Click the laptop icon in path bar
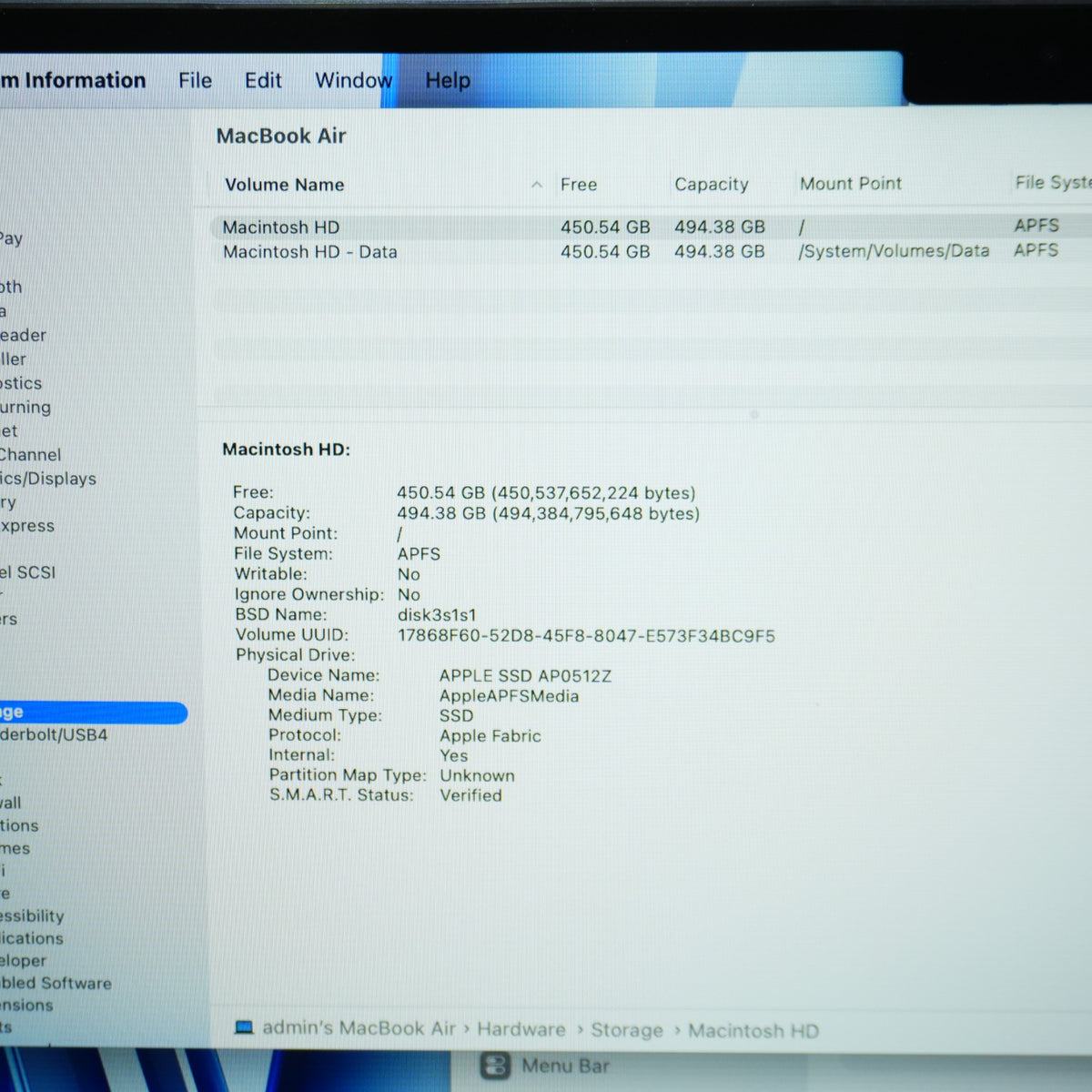 (x=244, y=1027)
